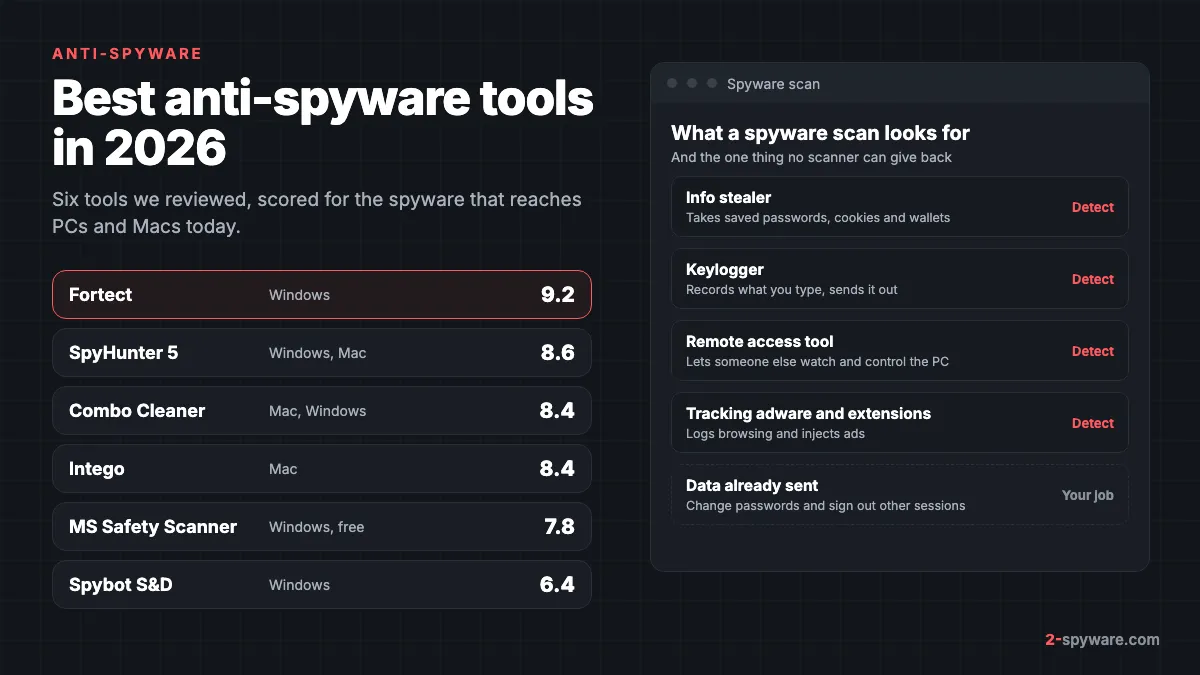This screenshot has height=675, width=1200.
Task: Click the 'Mac' platform label next to Intego
Action: [283, 469]
